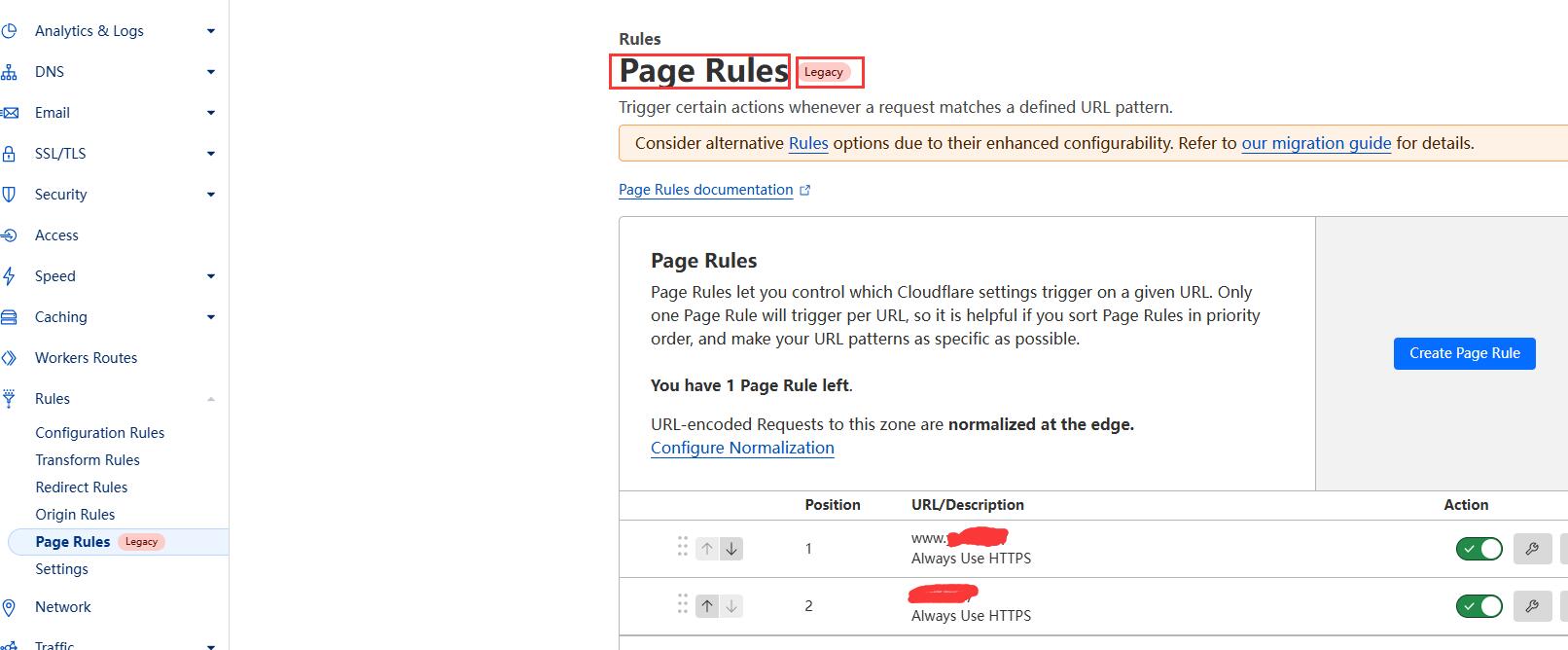Click "Always Use HTTPS" in rule 2
The height and width of the screenshot is (650, 1568).
[971, 616]
